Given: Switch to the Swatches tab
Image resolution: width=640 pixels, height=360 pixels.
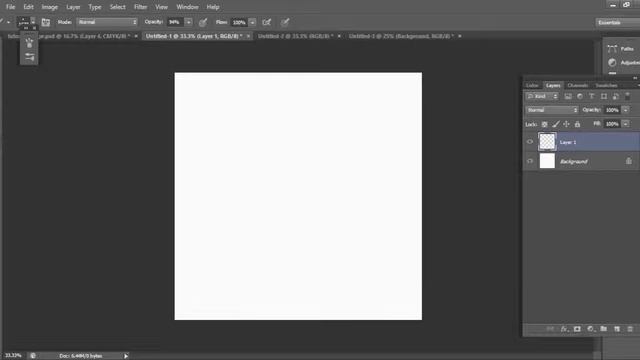Looking at the screenshot, I should pyautogui.click(x=606, y=85).
